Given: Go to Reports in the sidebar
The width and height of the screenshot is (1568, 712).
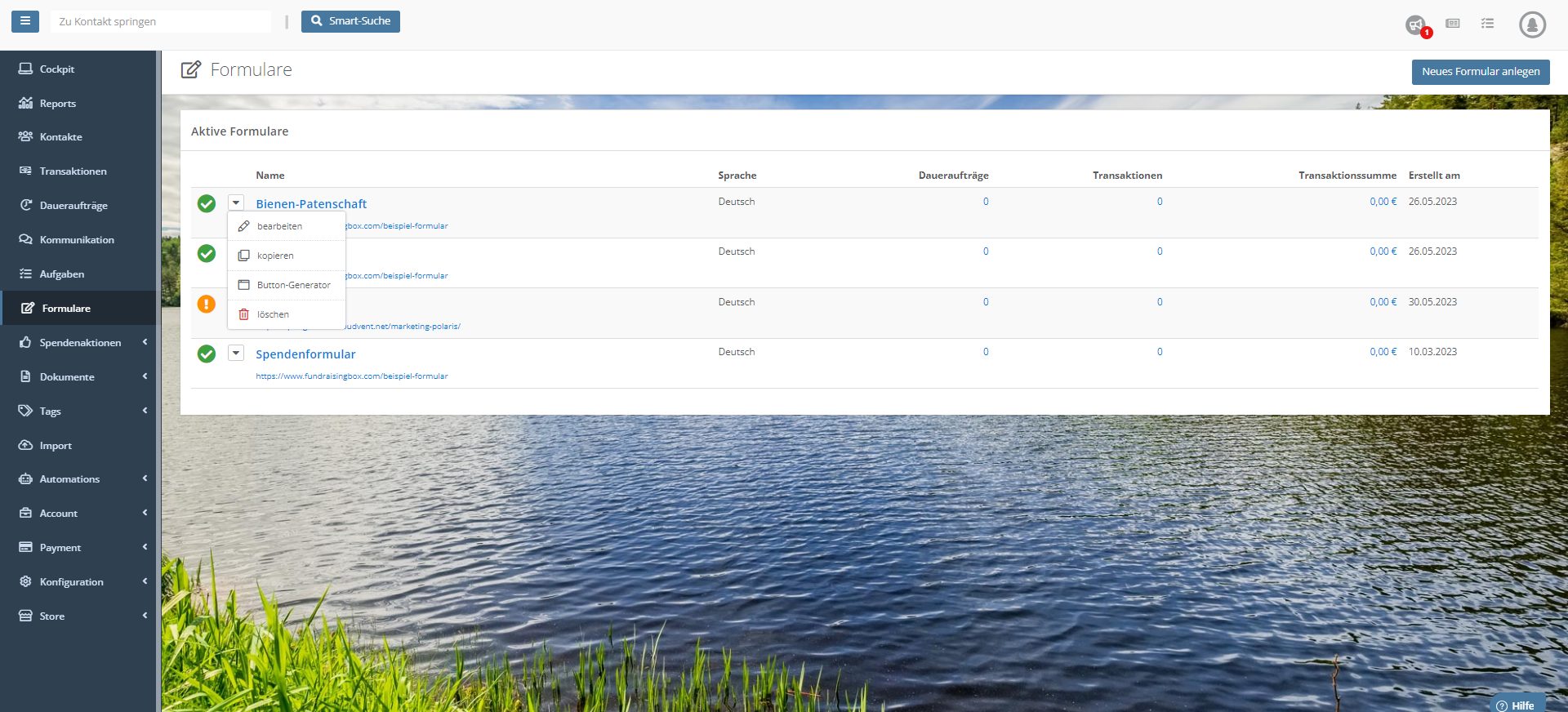Looking at the screenshot, I should coord(57,104).
